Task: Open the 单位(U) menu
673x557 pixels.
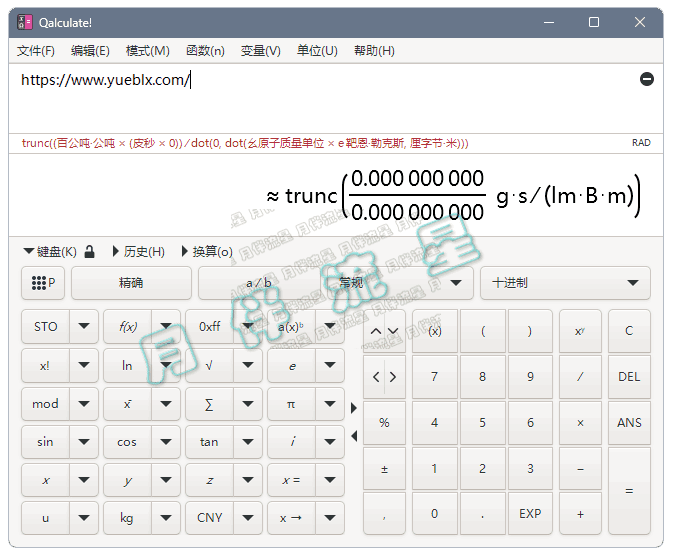Action: click(x=317, y=51)
